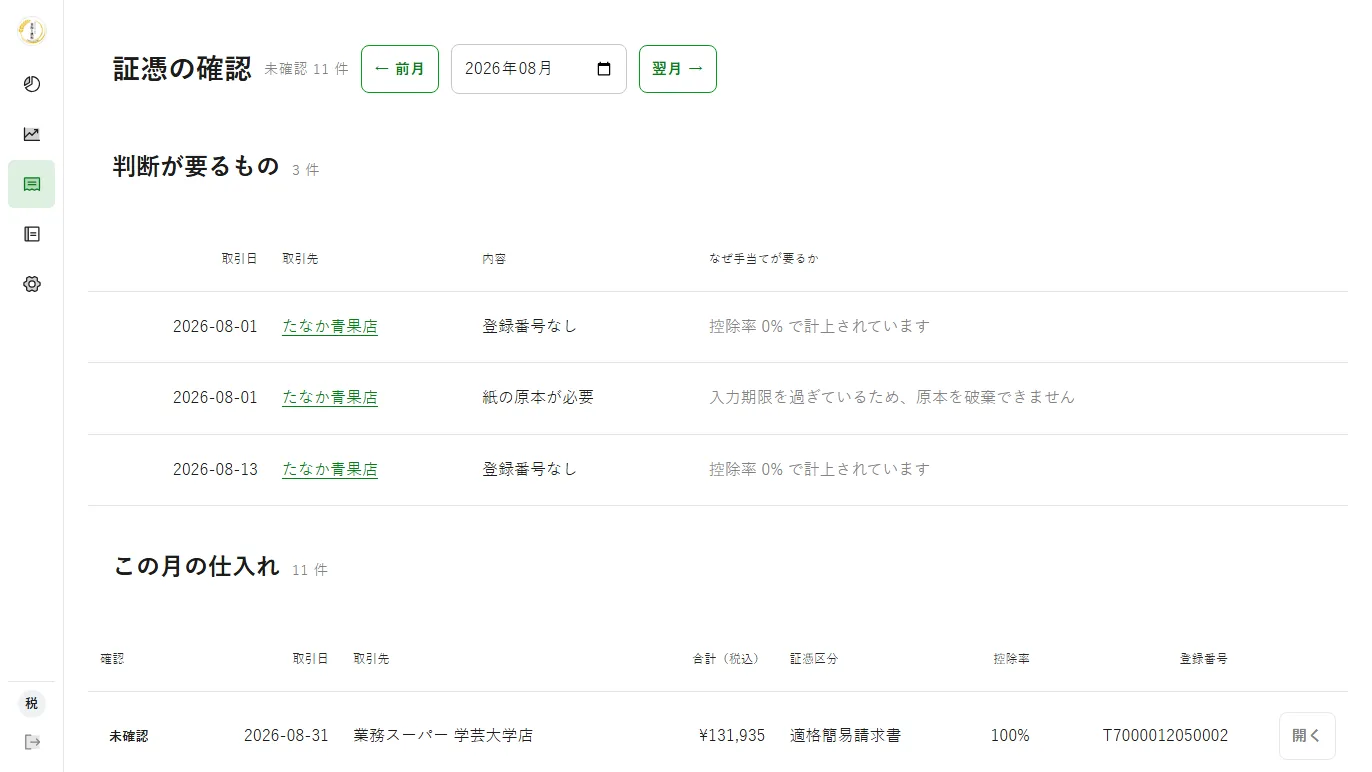Image resolution: width=1372 pixels, height=772 pixels.
Task: Open たなか青果店 link in 紙の原本が必要 row
Action: (x=330, y=398)
